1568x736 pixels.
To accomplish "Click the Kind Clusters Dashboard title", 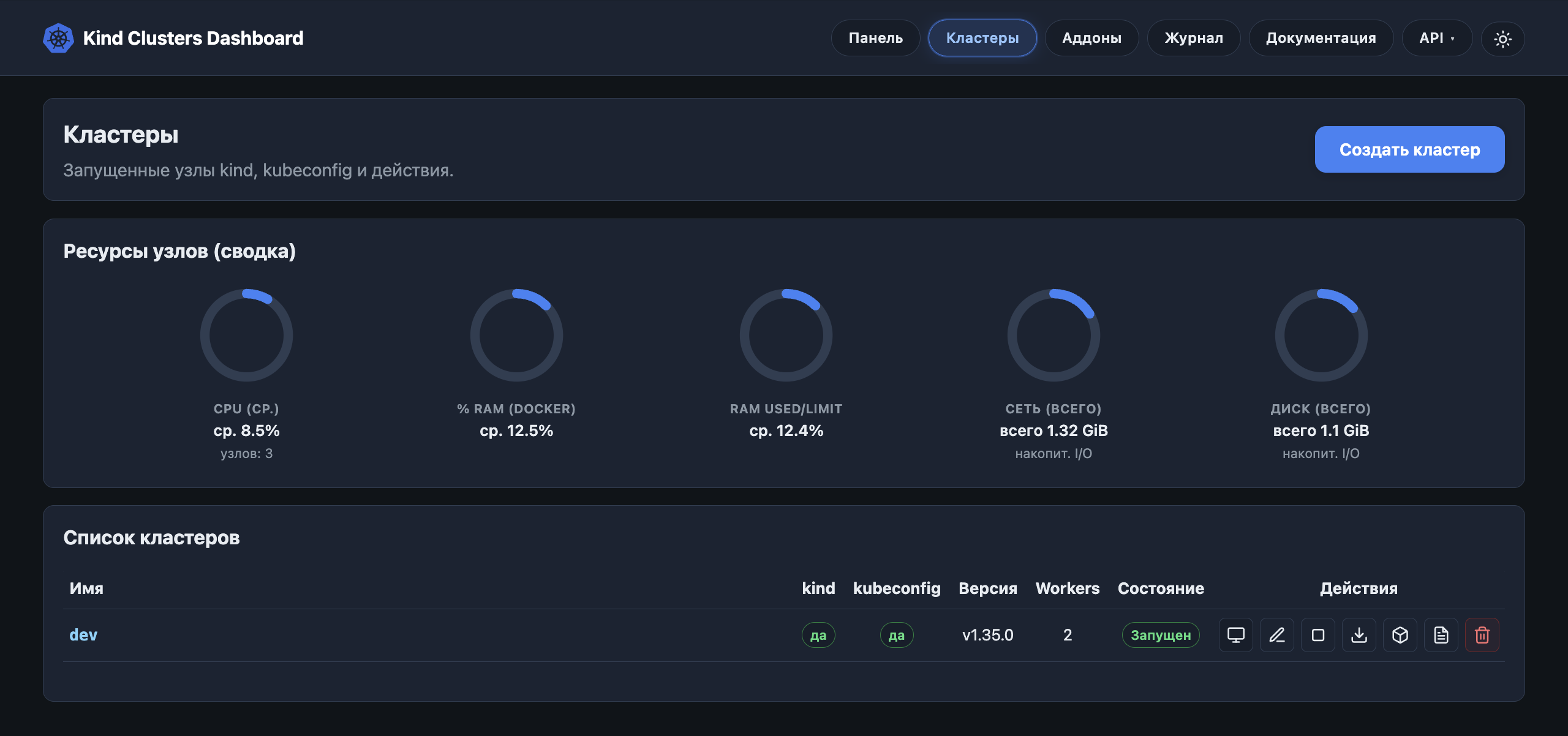I will tap(193, 38).
